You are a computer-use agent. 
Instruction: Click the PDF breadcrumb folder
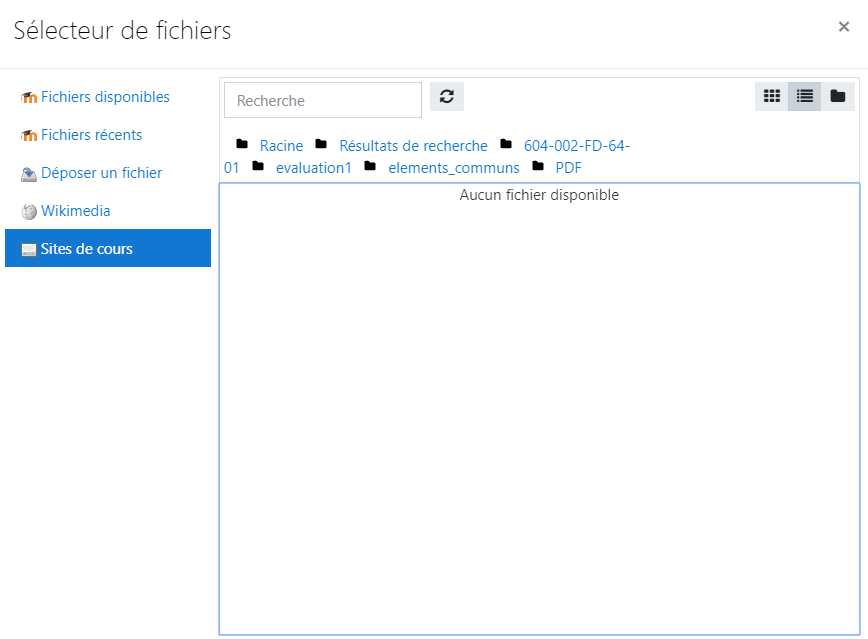coord(568,168)
